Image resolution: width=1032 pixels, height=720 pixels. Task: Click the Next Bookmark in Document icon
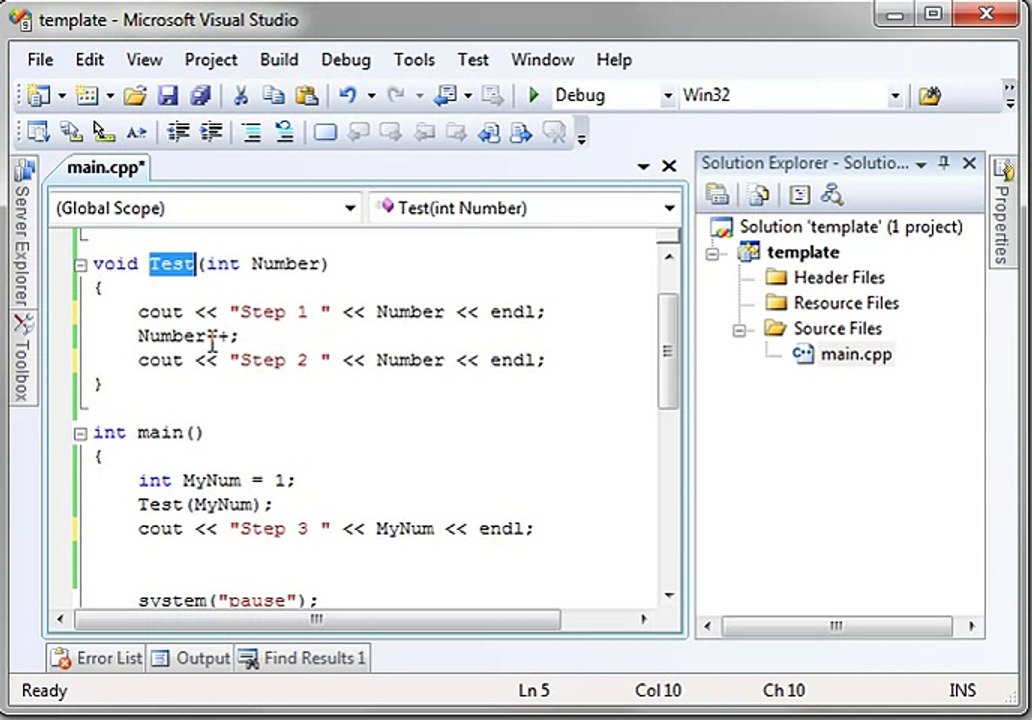click(x=521, y=132)
